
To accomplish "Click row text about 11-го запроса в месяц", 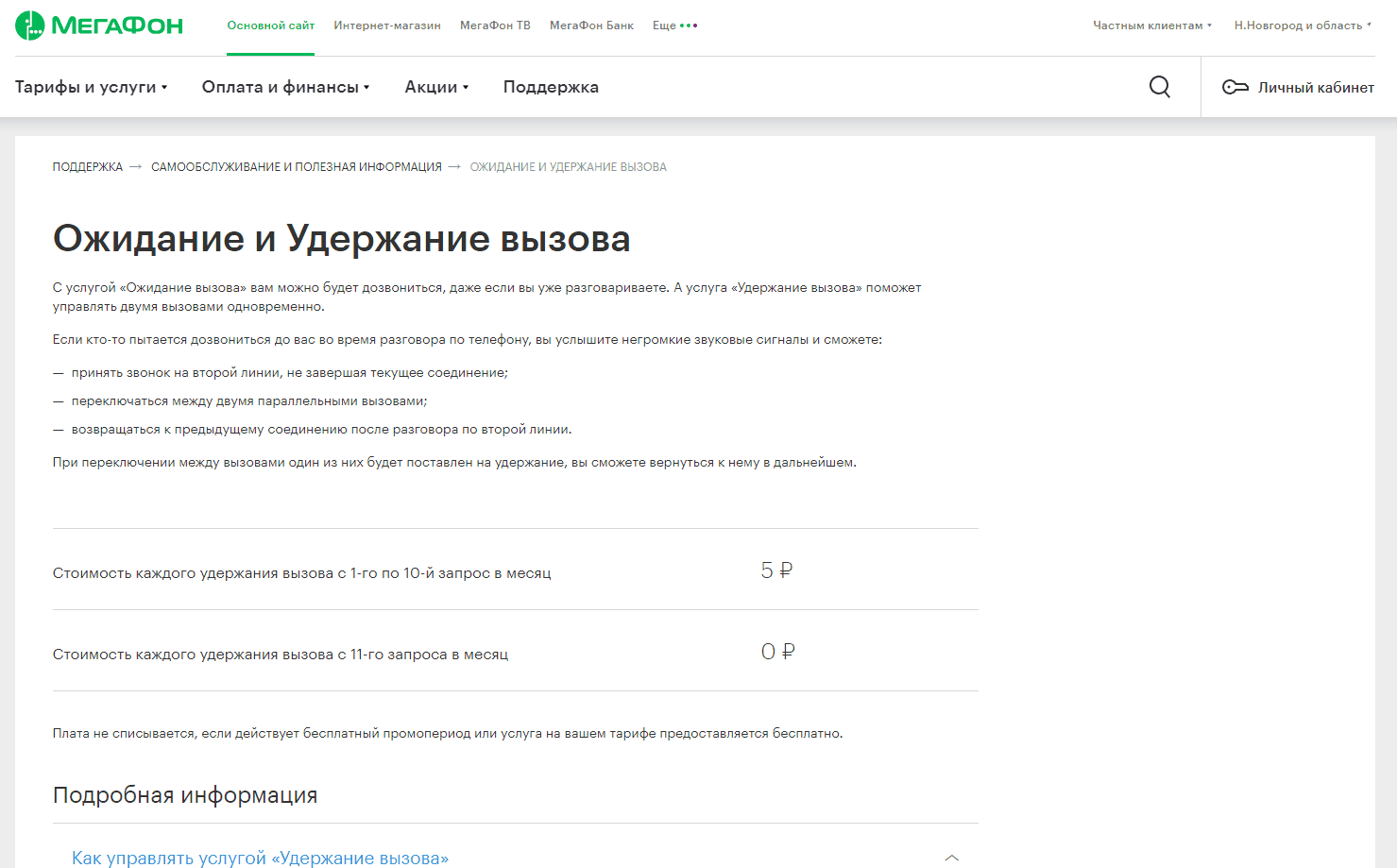I will [x=281, y=655].
